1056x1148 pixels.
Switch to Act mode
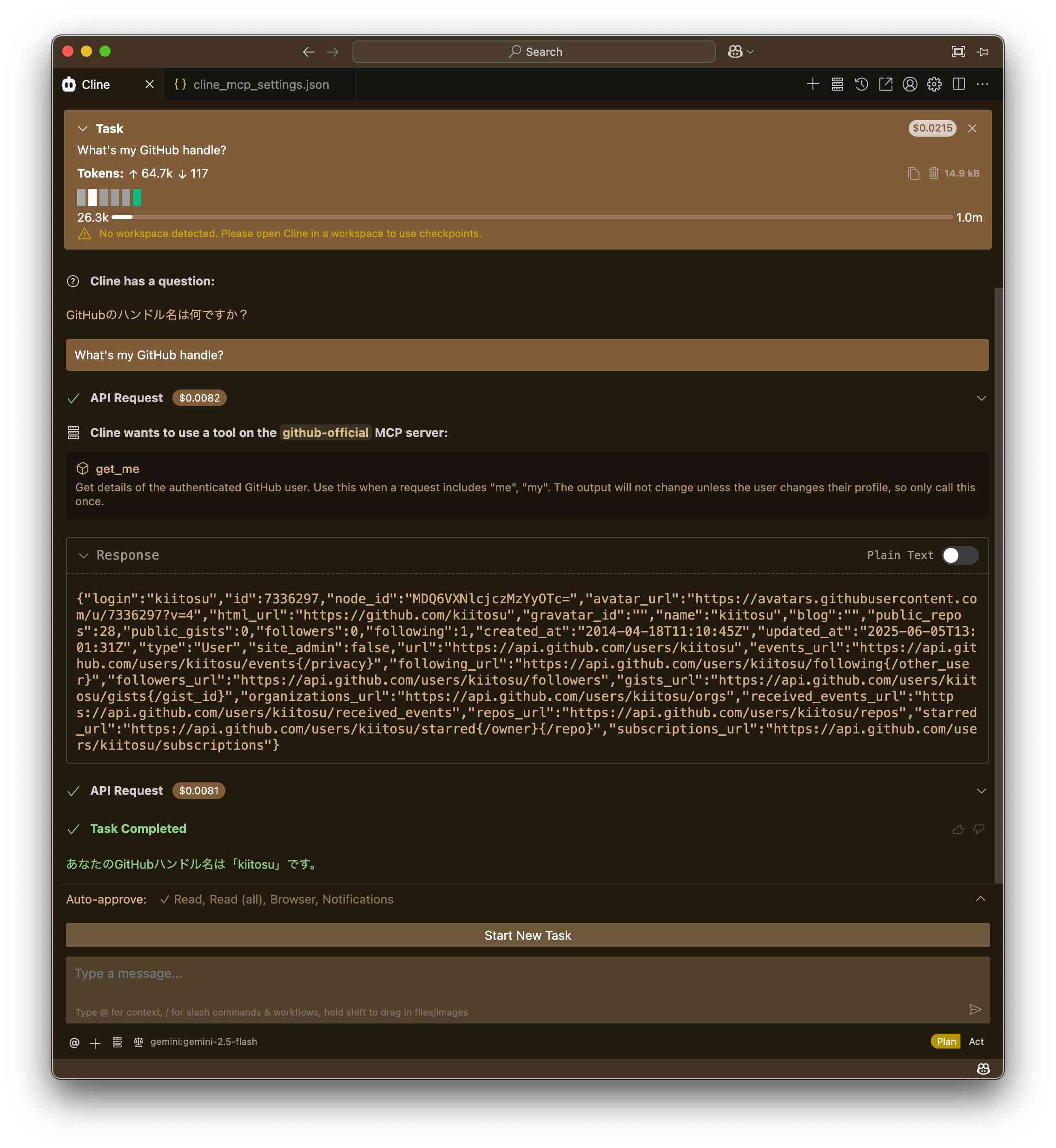coord(976,1042)
